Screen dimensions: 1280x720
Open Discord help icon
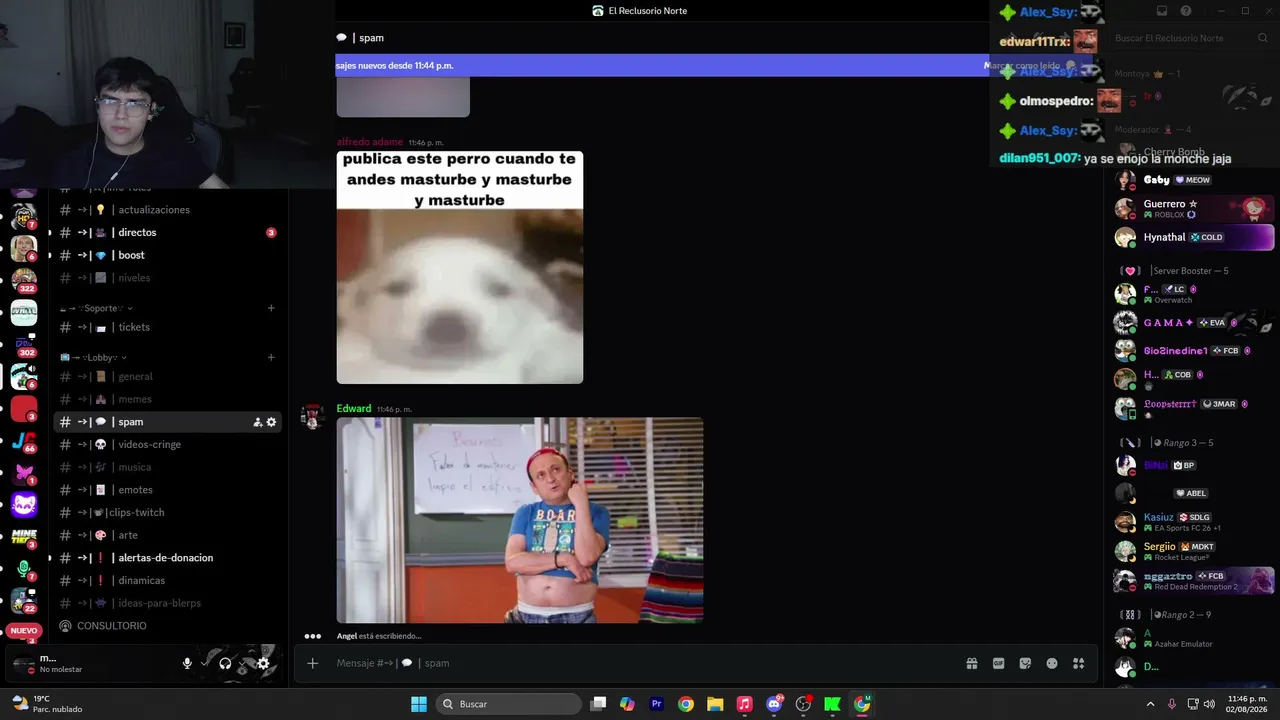1186,11
